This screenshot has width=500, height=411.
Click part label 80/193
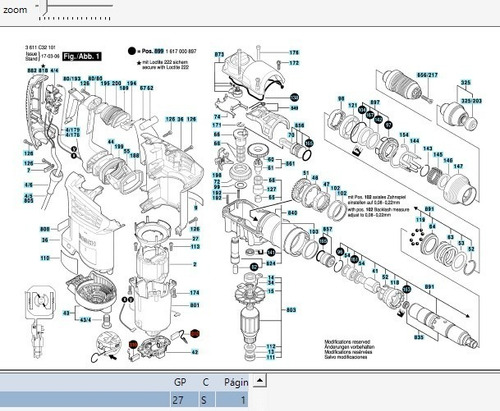tap(72, 79)
